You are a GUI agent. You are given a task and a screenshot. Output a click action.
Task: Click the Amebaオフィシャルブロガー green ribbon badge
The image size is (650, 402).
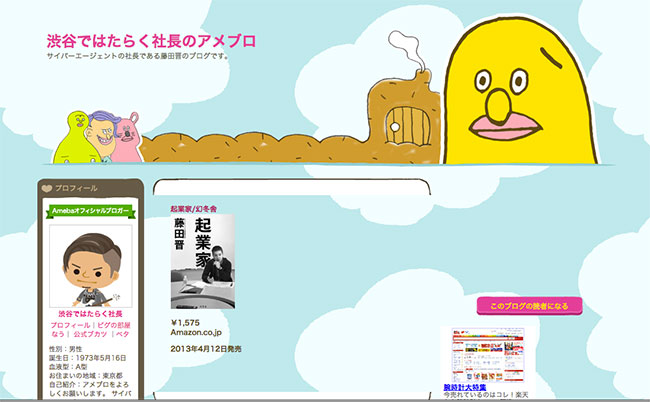click(x=91, y=211)
